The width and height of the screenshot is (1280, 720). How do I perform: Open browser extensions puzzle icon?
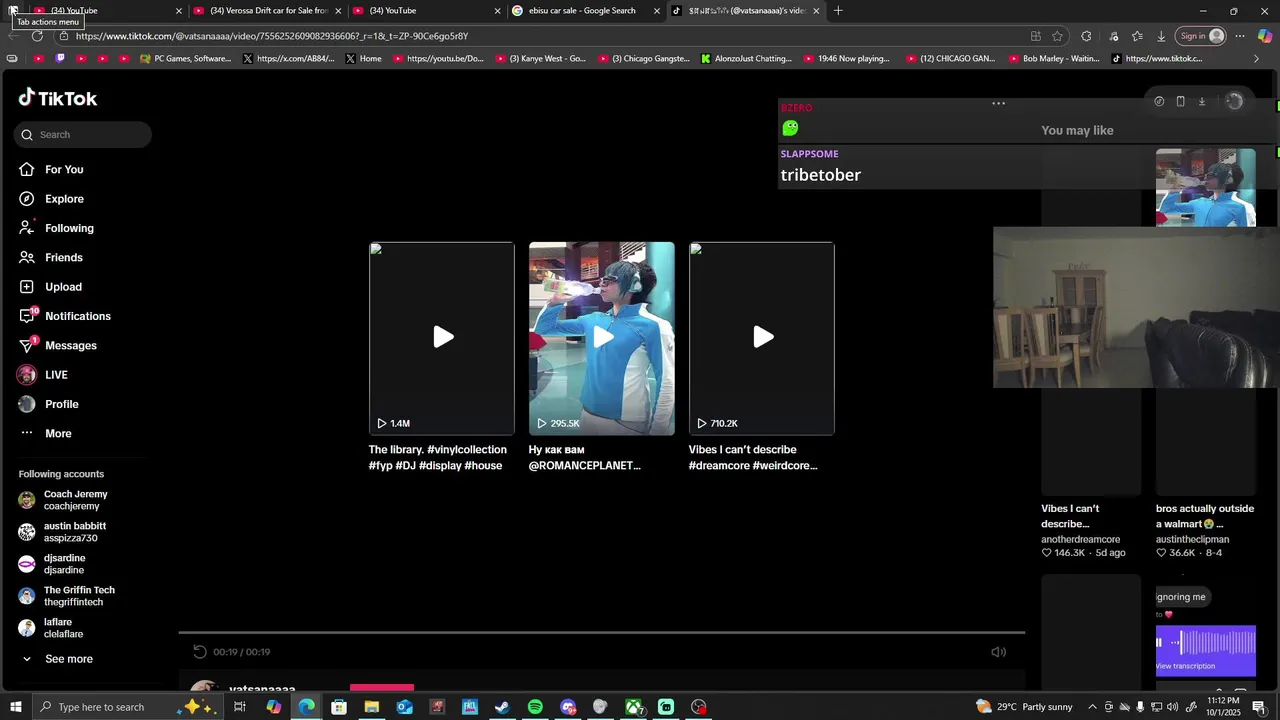pos(1086,36)
